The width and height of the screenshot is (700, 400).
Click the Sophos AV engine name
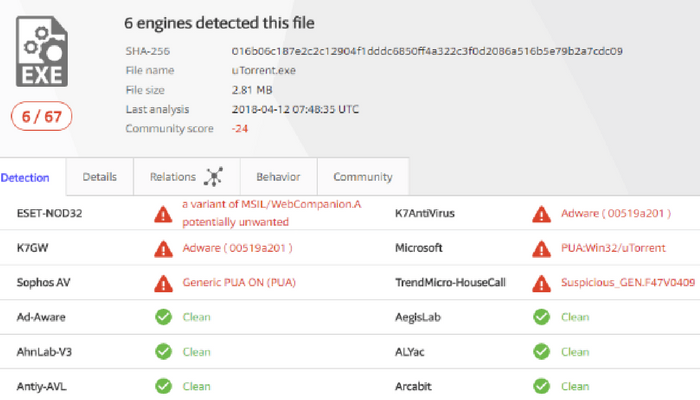(x=43, y=283)
